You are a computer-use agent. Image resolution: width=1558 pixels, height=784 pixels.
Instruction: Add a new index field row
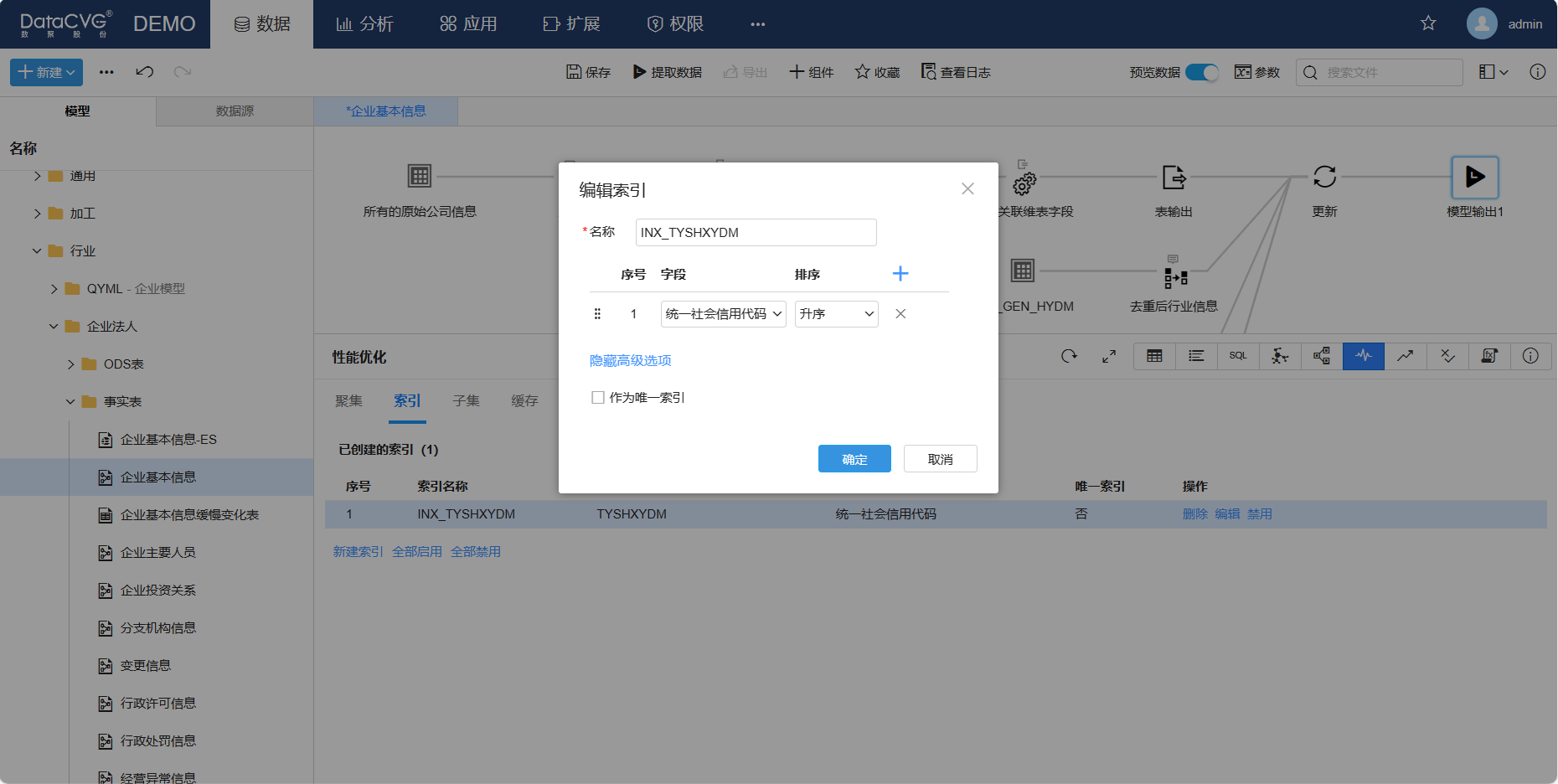point(900,274)
